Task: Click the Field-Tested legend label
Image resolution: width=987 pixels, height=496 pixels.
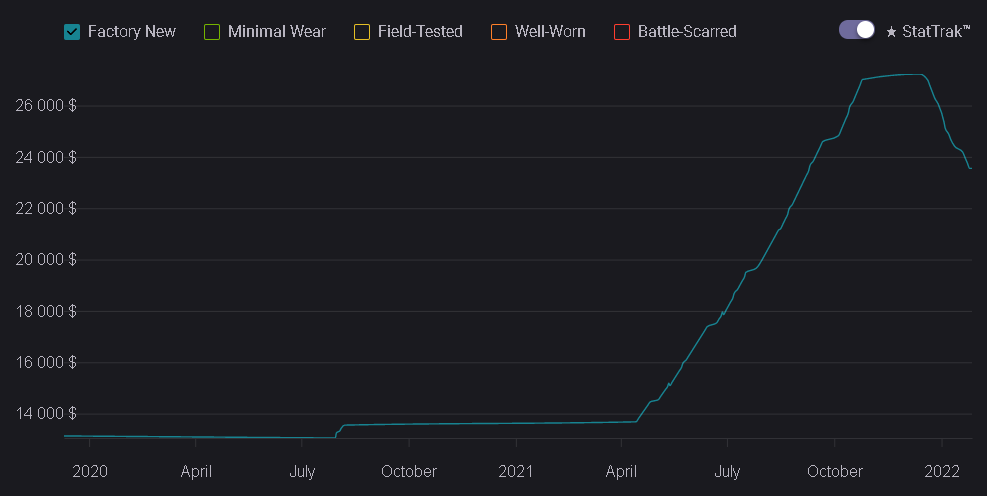Action: point(420,31)
